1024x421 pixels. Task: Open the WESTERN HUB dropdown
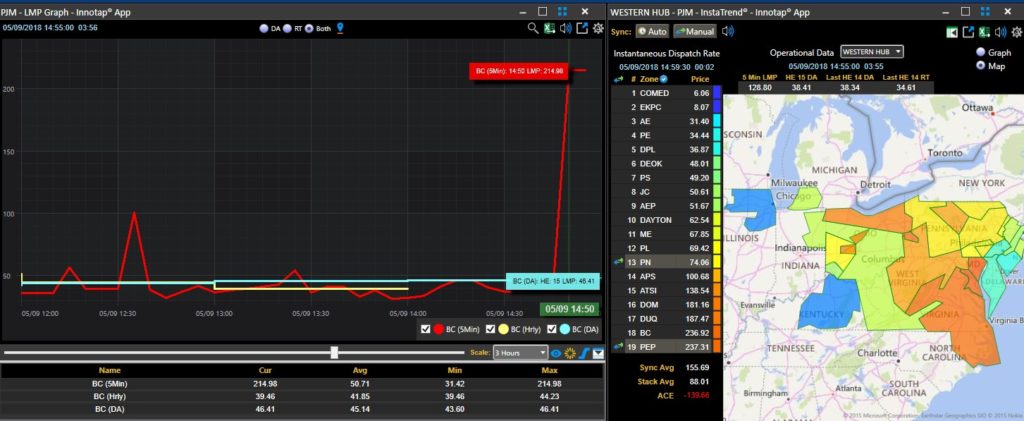(872, 52)
